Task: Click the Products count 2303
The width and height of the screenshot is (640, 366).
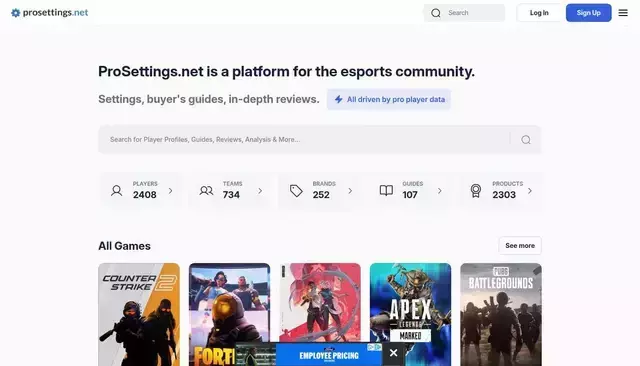Action: 504,195
